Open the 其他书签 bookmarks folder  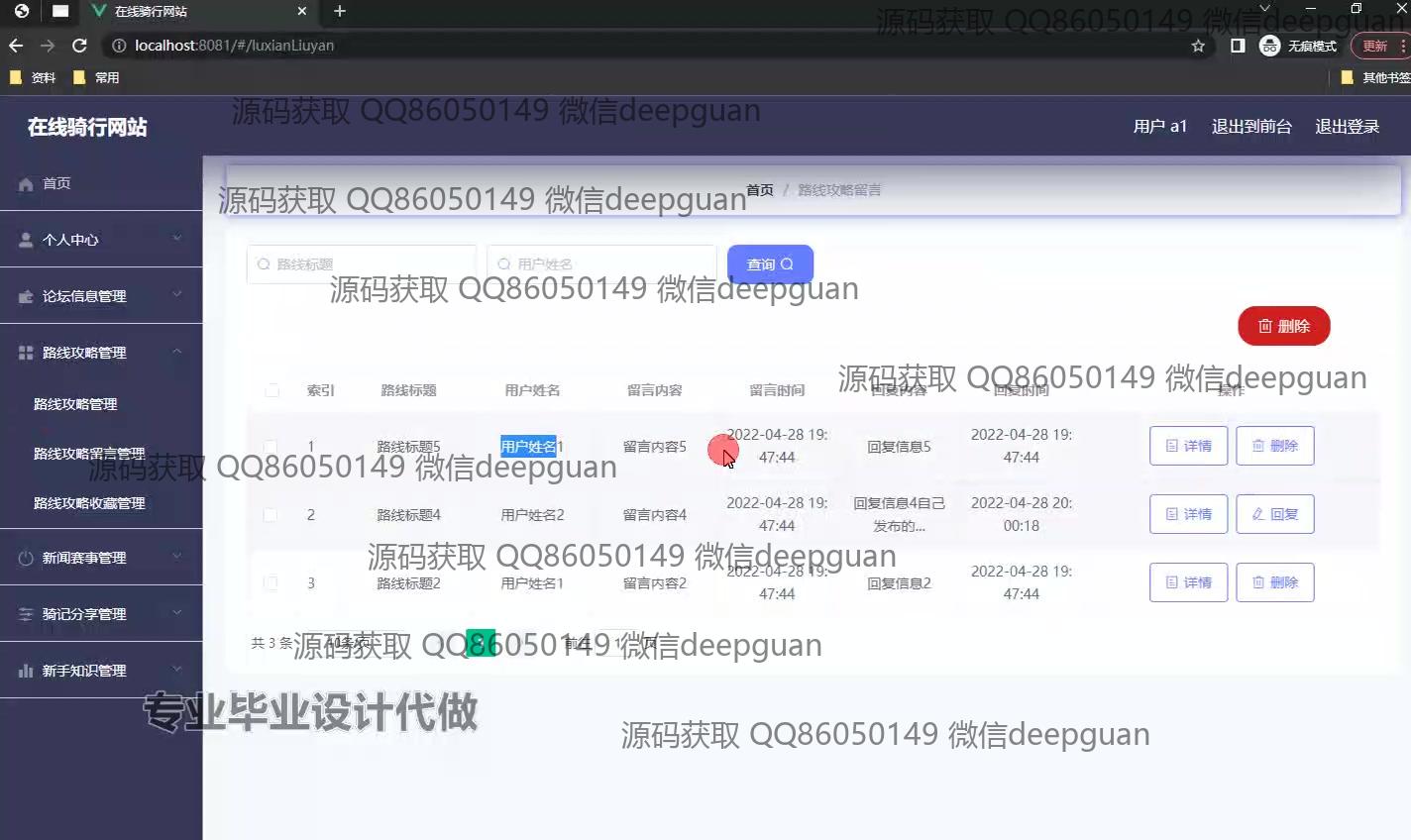tap(1375, 77)
